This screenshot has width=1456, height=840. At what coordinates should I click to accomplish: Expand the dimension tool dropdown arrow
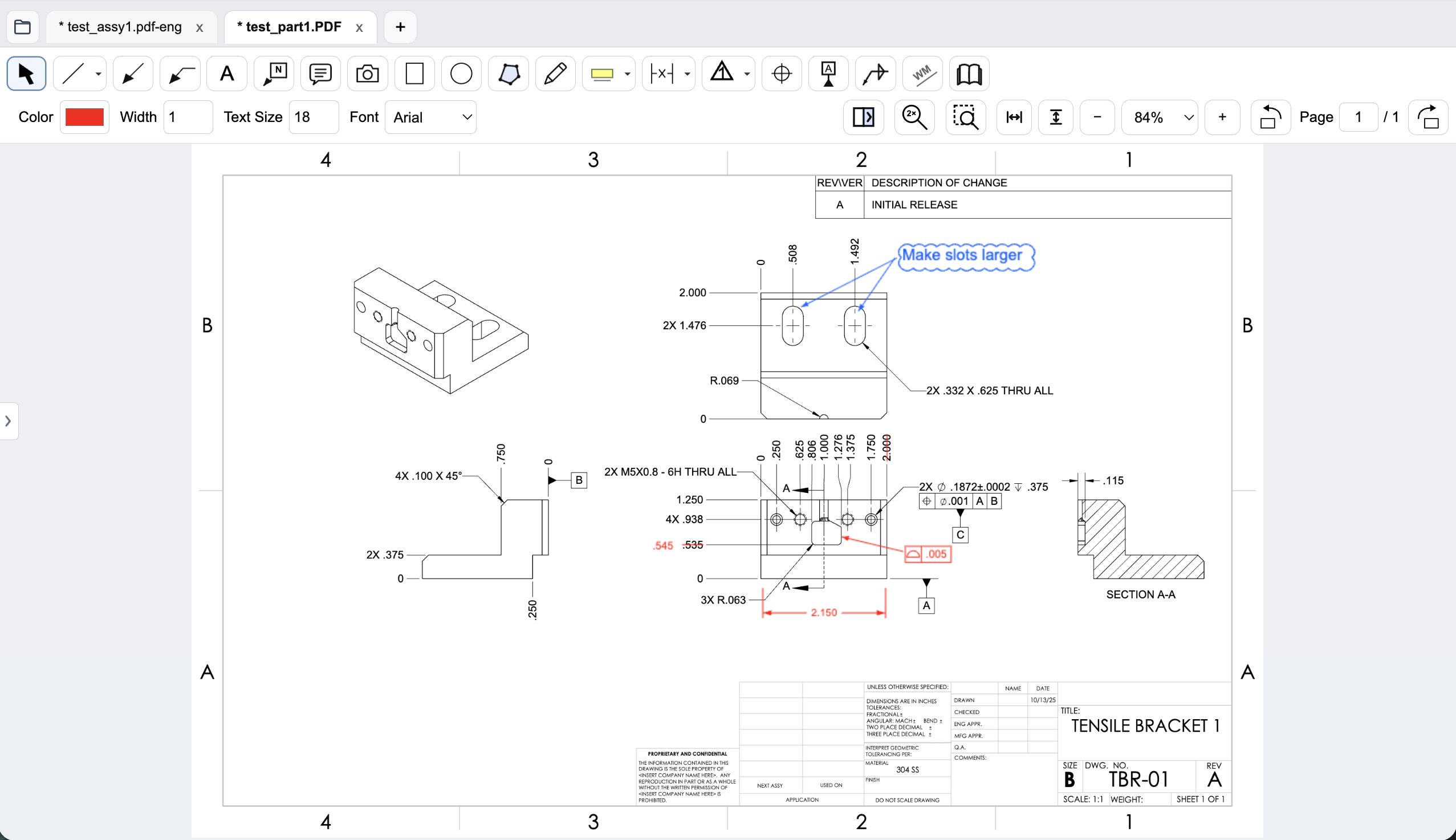pyautogui.click(x=688, y=74)
